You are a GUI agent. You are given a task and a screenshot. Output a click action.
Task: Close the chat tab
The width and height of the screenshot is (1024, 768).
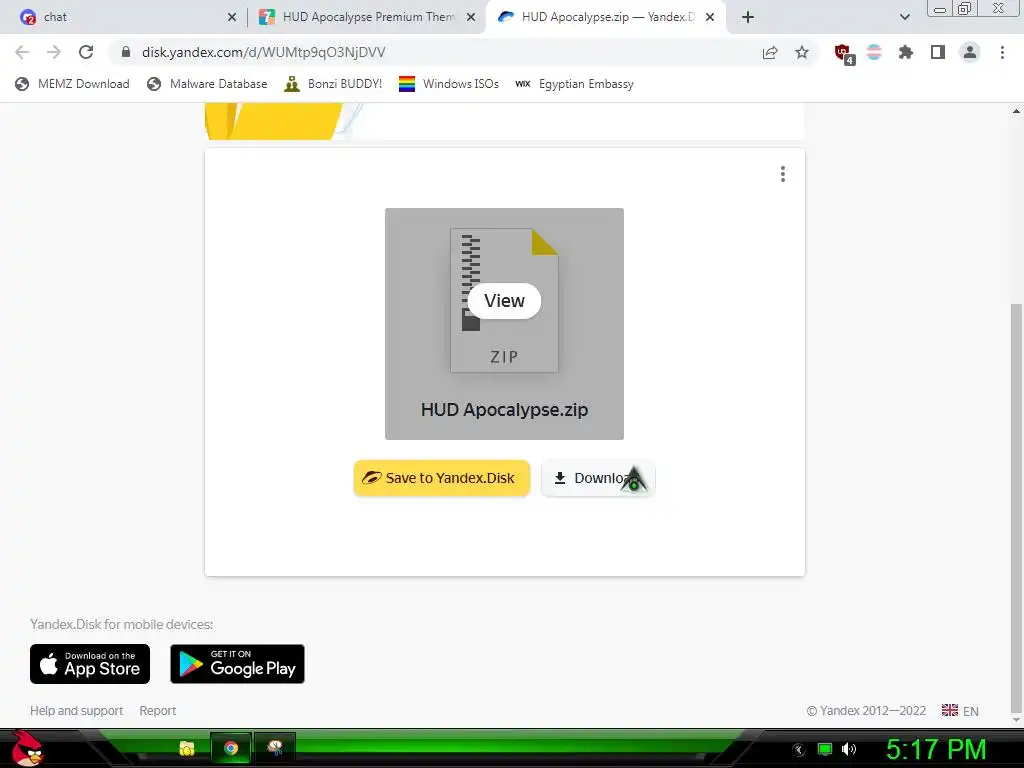[232, 17]
